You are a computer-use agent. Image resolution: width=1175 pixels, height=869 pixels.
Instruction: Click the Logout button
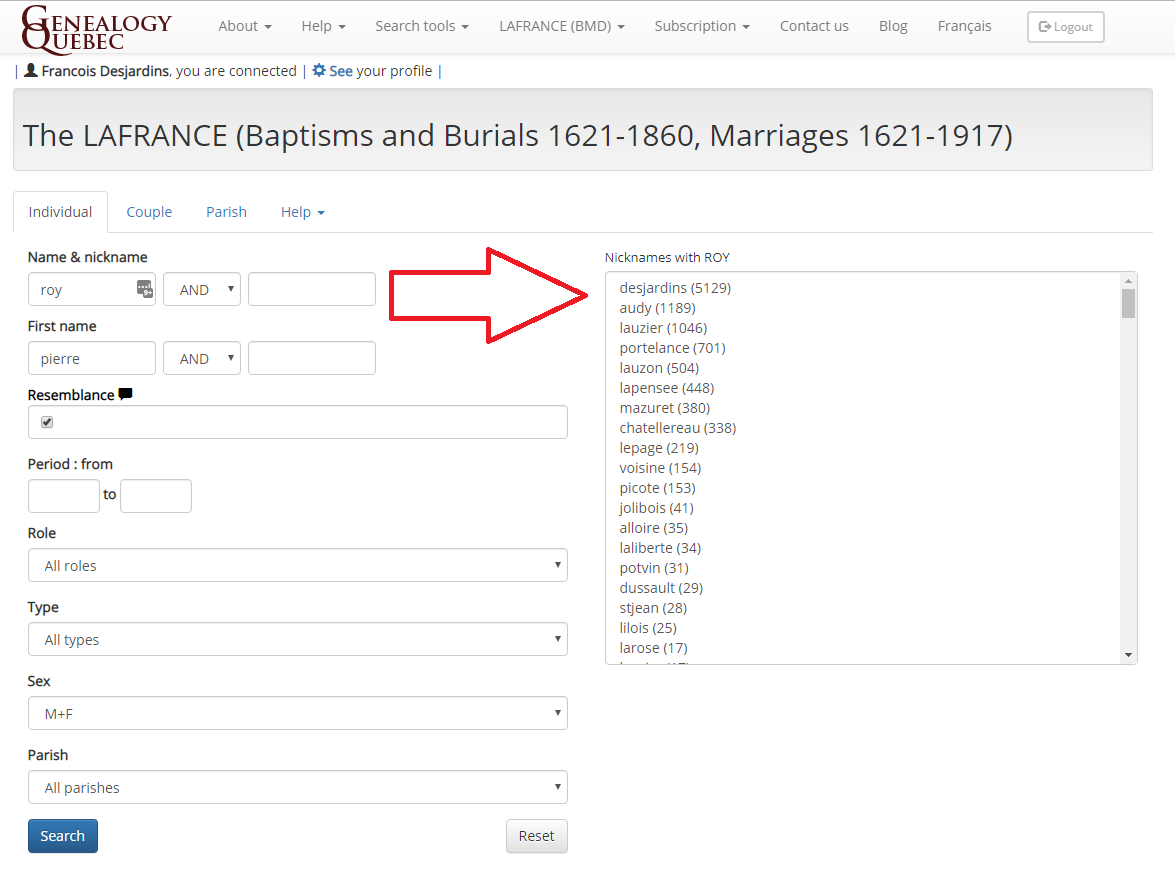pos(1066,27)
